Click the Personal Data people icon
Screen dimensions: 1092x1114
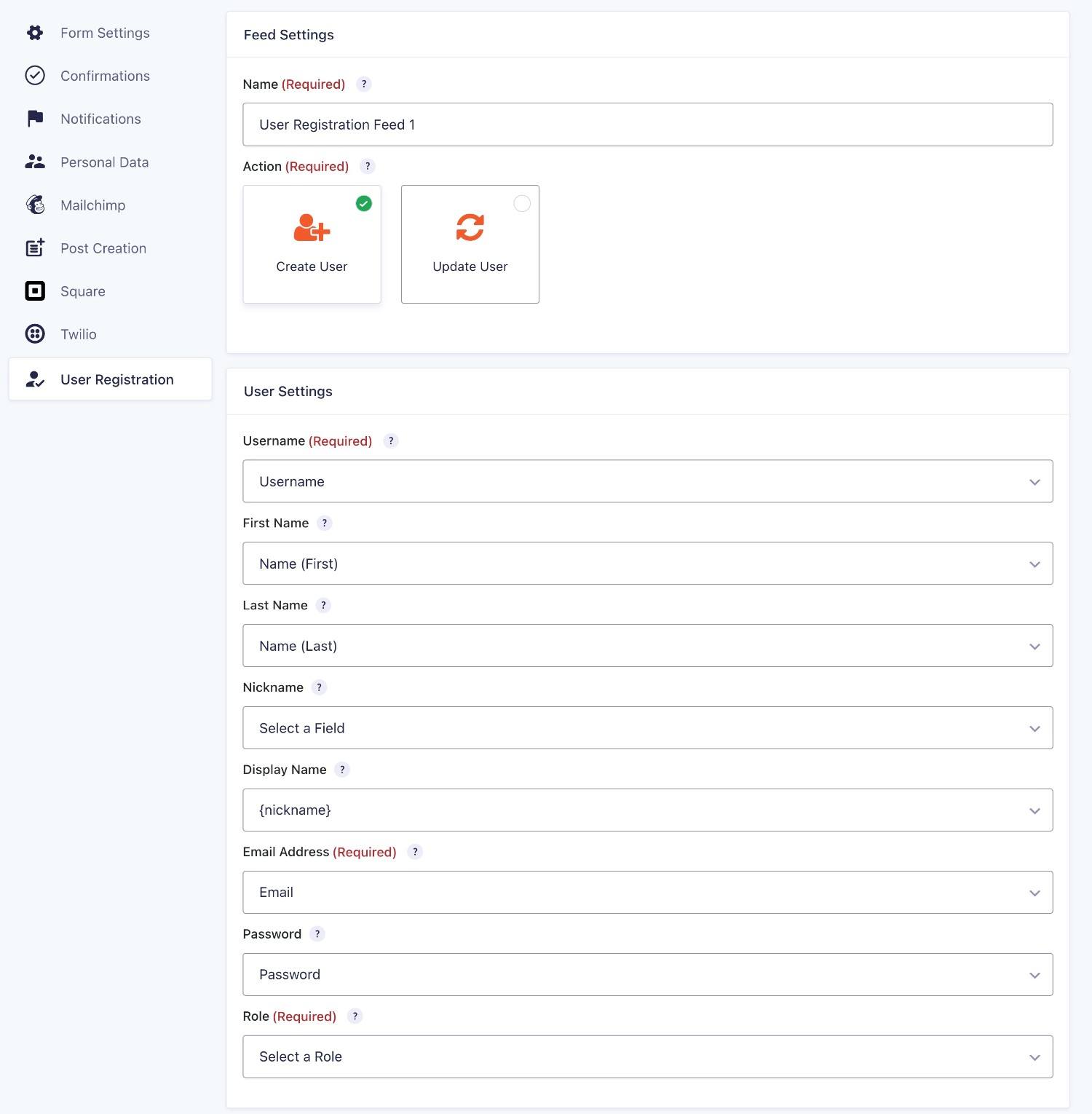(35, 162)
